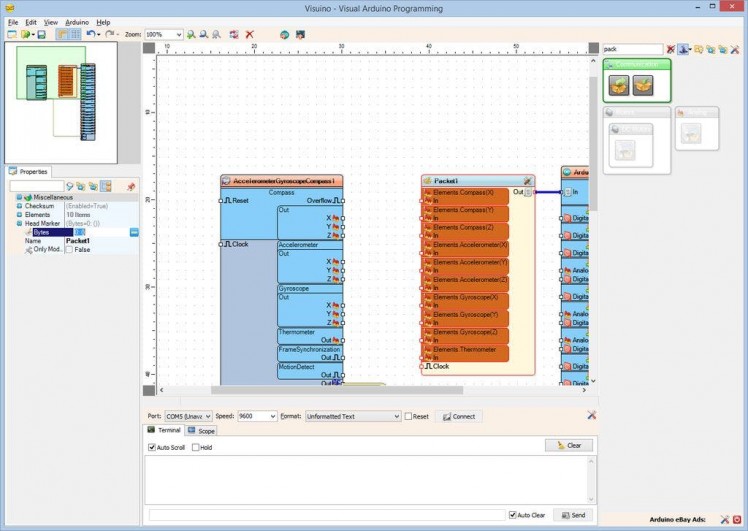Click the Zoom In magnifier icon
The height and width of the screenshot is (531, 748).
(191, 34)
